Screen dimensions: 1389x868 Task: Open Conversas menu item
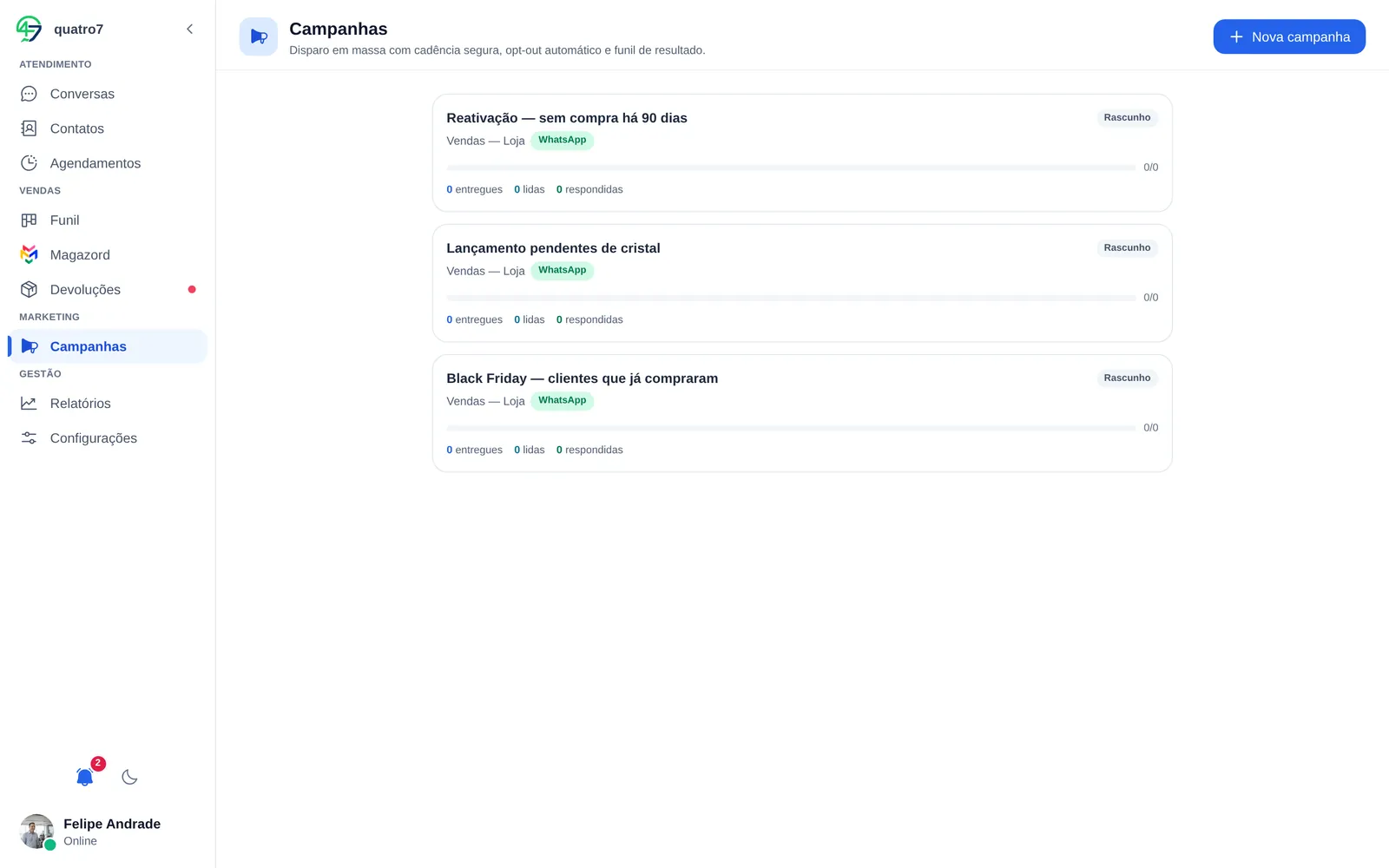(x=108, y=94)
